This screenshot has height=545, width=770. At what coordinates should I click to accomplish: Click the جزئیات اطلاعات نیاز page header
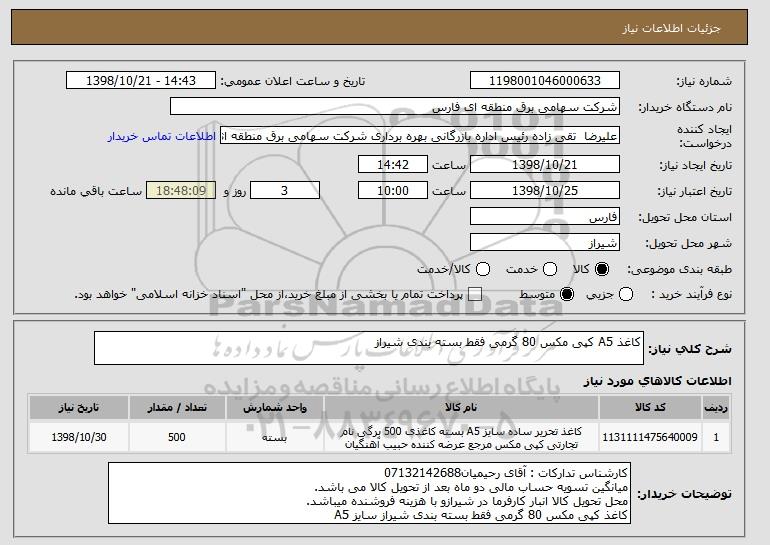671,28
